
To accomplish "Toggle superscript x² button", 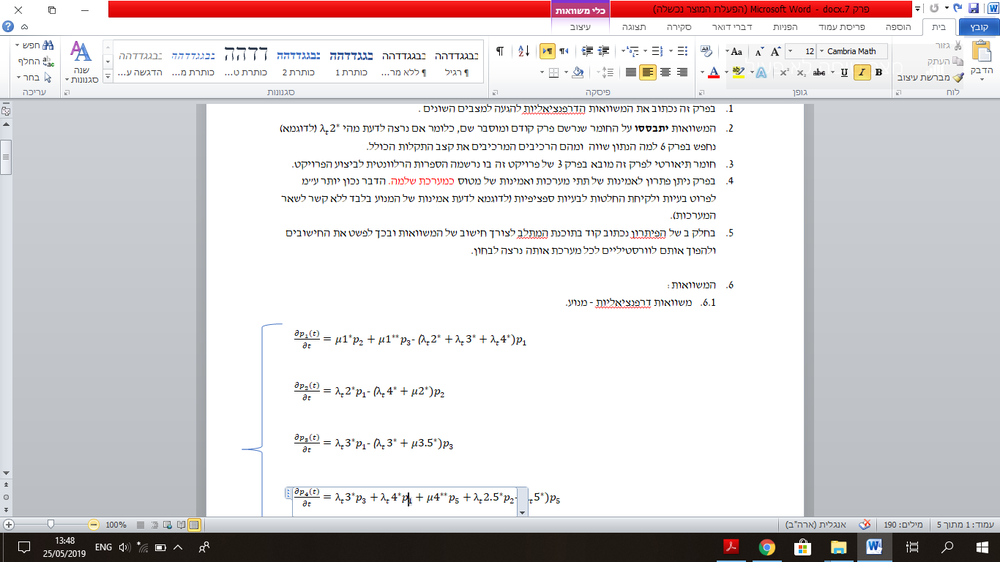I will pos(784,72).
